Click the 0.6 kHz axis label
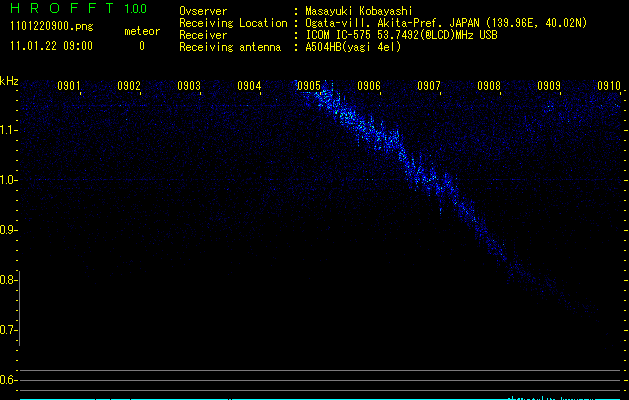Screen dimensions: 629x400 coord(7,380)
